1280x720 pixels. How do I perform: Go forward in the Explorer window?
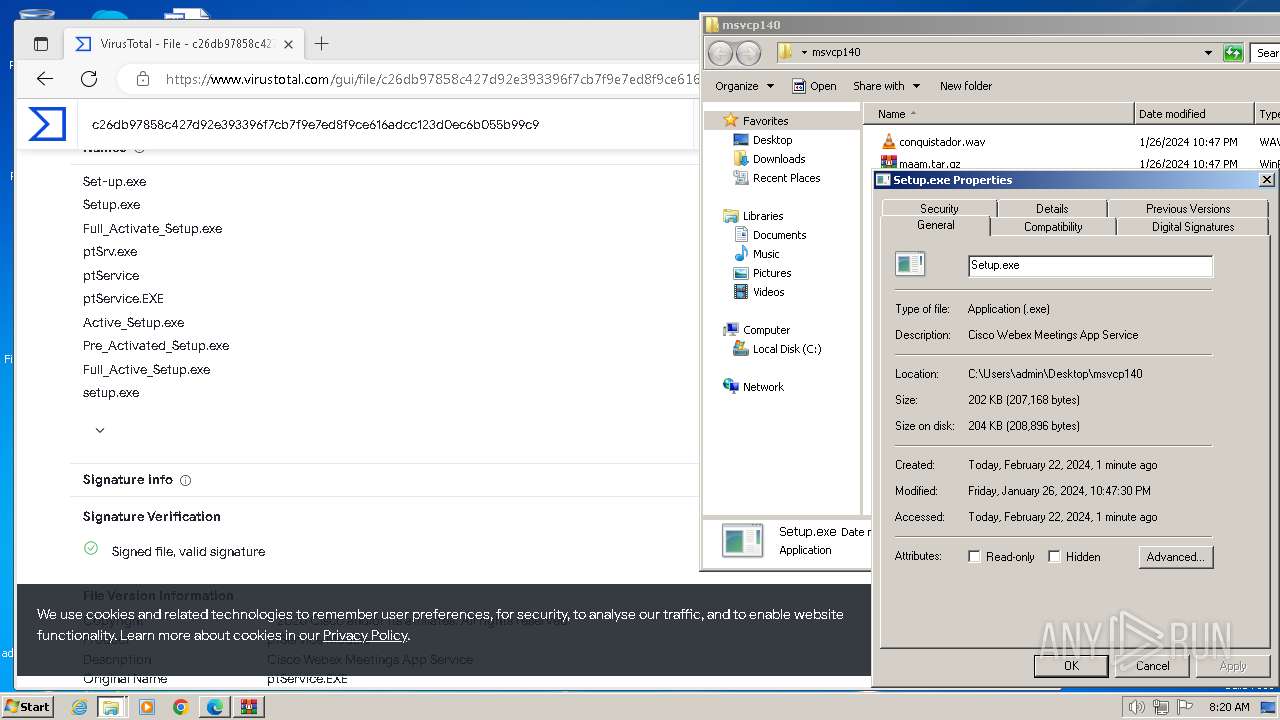point(748,53)
